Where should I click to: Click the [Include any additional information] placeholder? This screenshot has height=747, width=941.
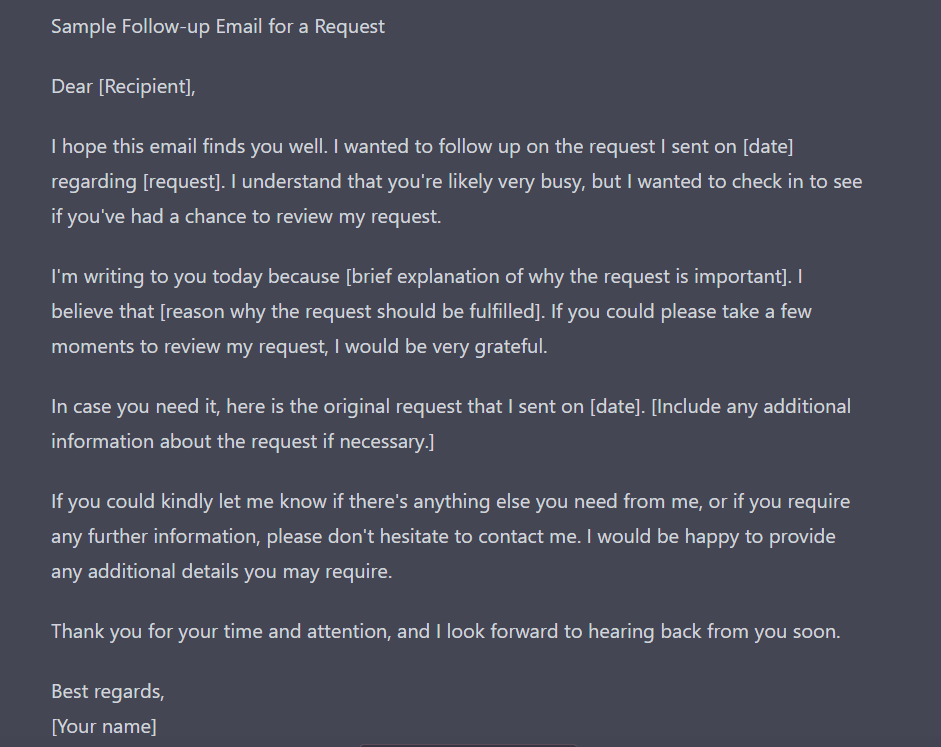[x=751, y=406]
